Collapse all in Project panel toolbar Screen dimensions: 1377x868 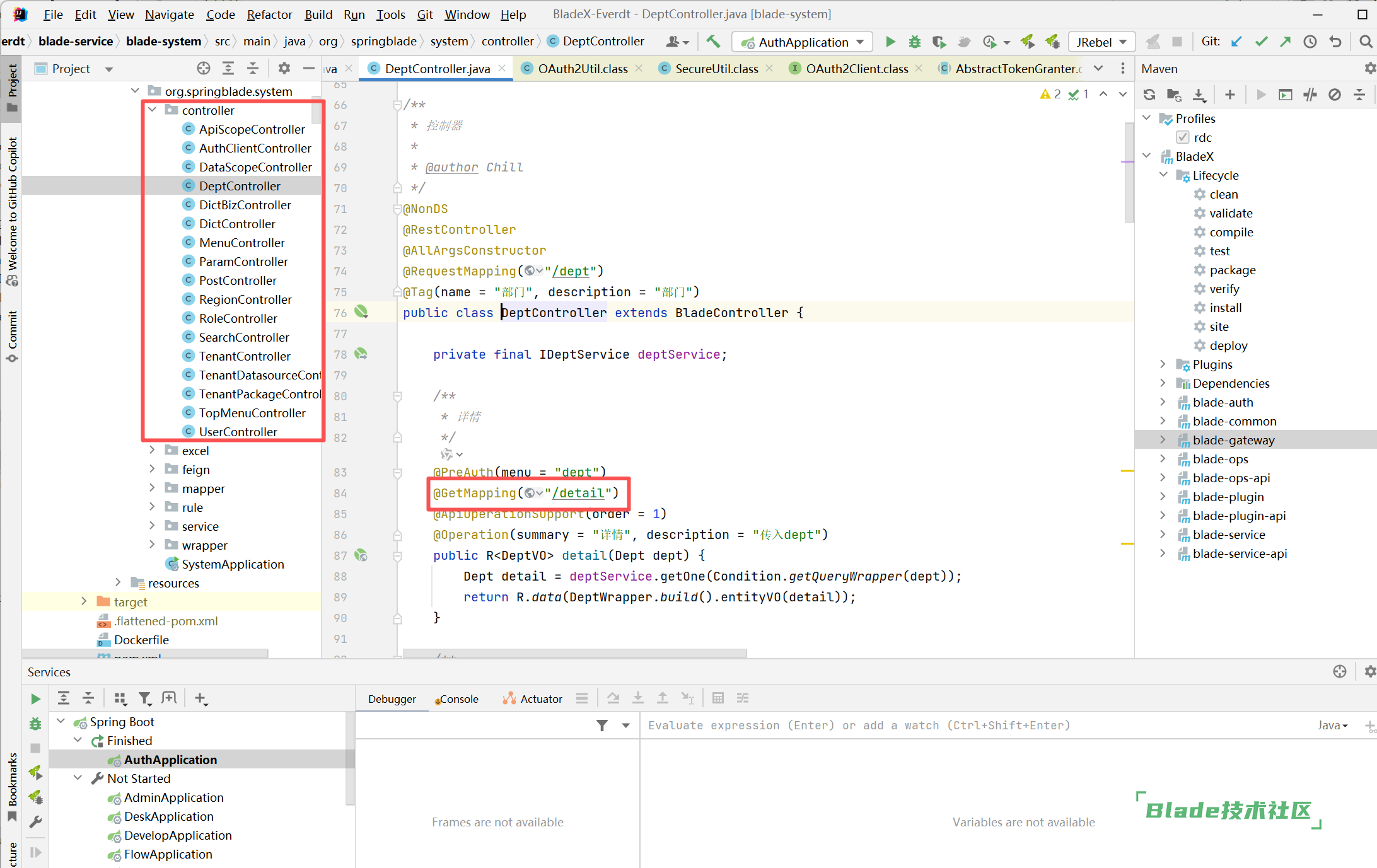pos(253,68)
